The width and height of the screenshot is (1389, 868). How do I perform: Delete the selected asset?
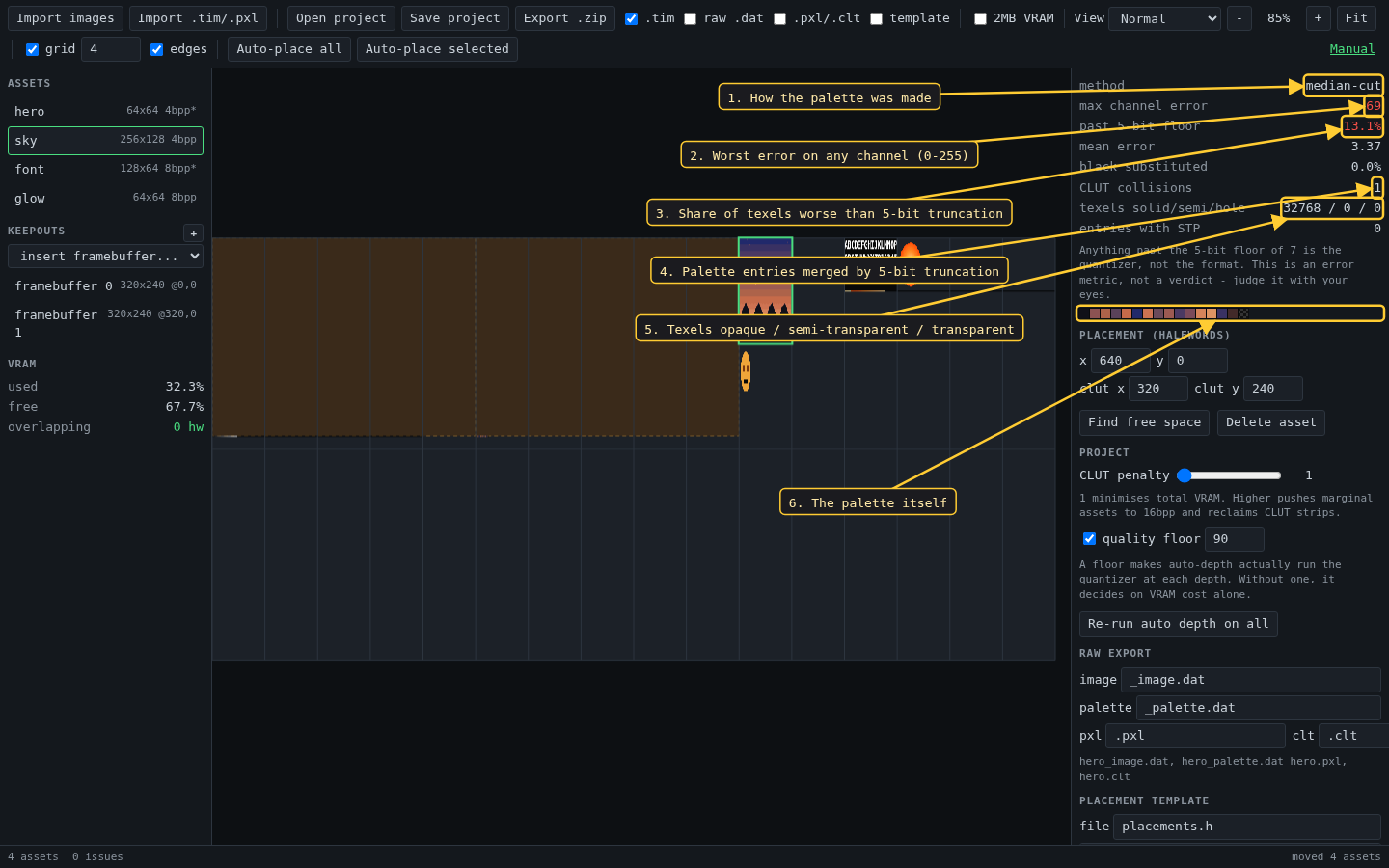point(1271,422)
